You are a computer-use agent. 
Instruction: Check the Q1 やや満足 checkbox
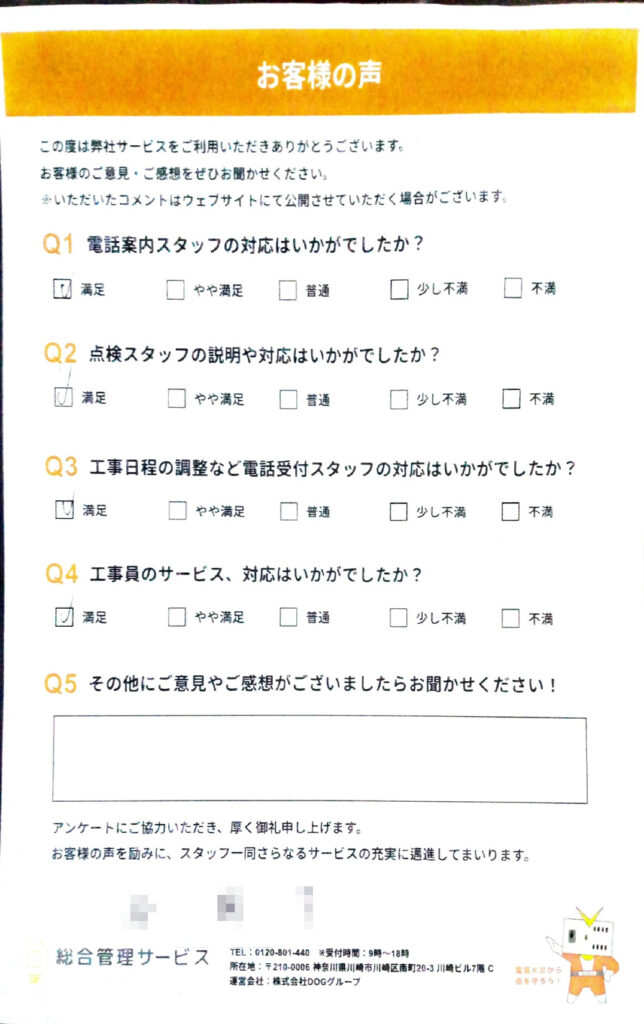pos(176,290)
